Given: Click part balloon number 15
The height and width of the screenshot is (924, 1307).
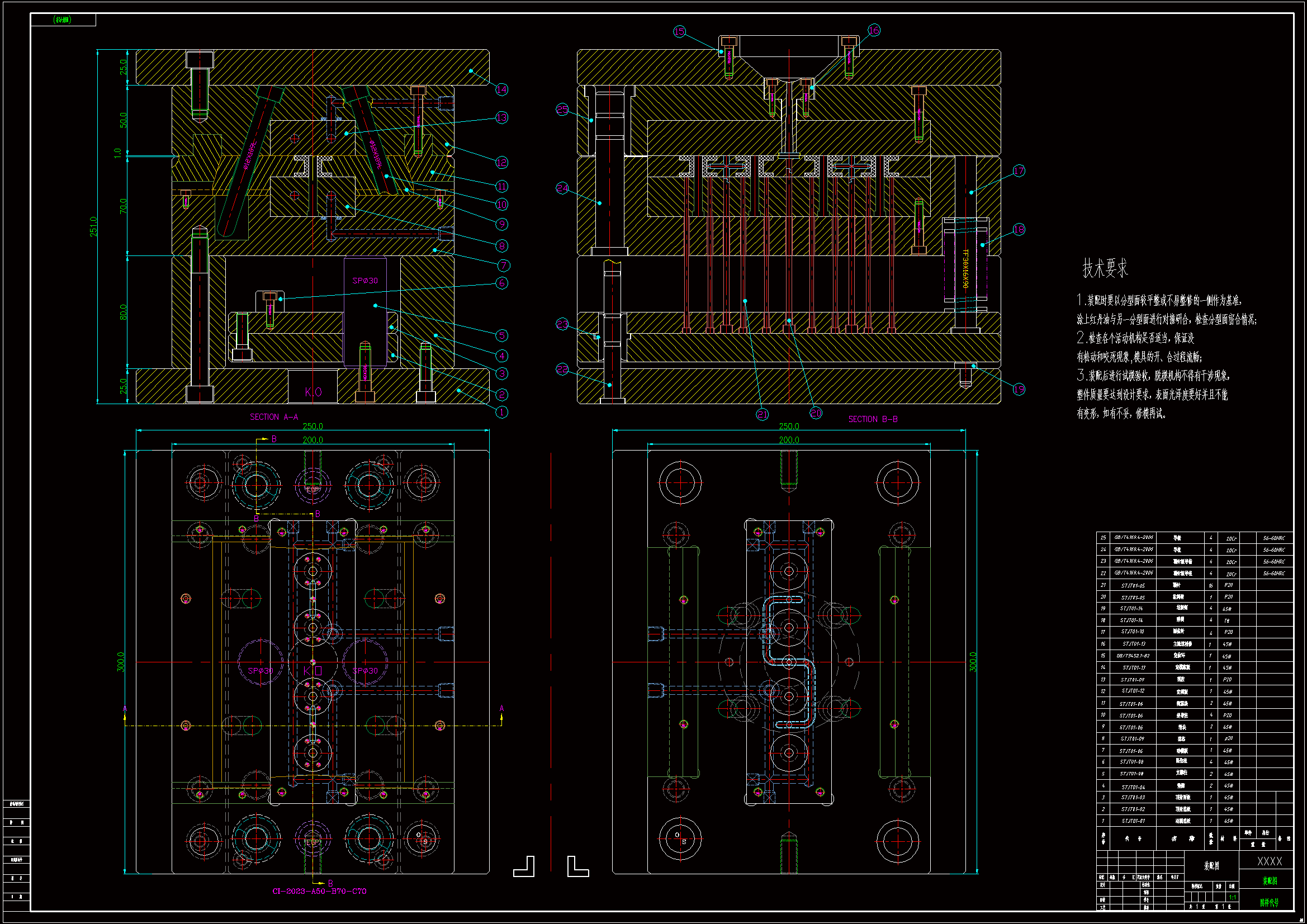Looking at the screenshot, I should (x=679, y=31).
